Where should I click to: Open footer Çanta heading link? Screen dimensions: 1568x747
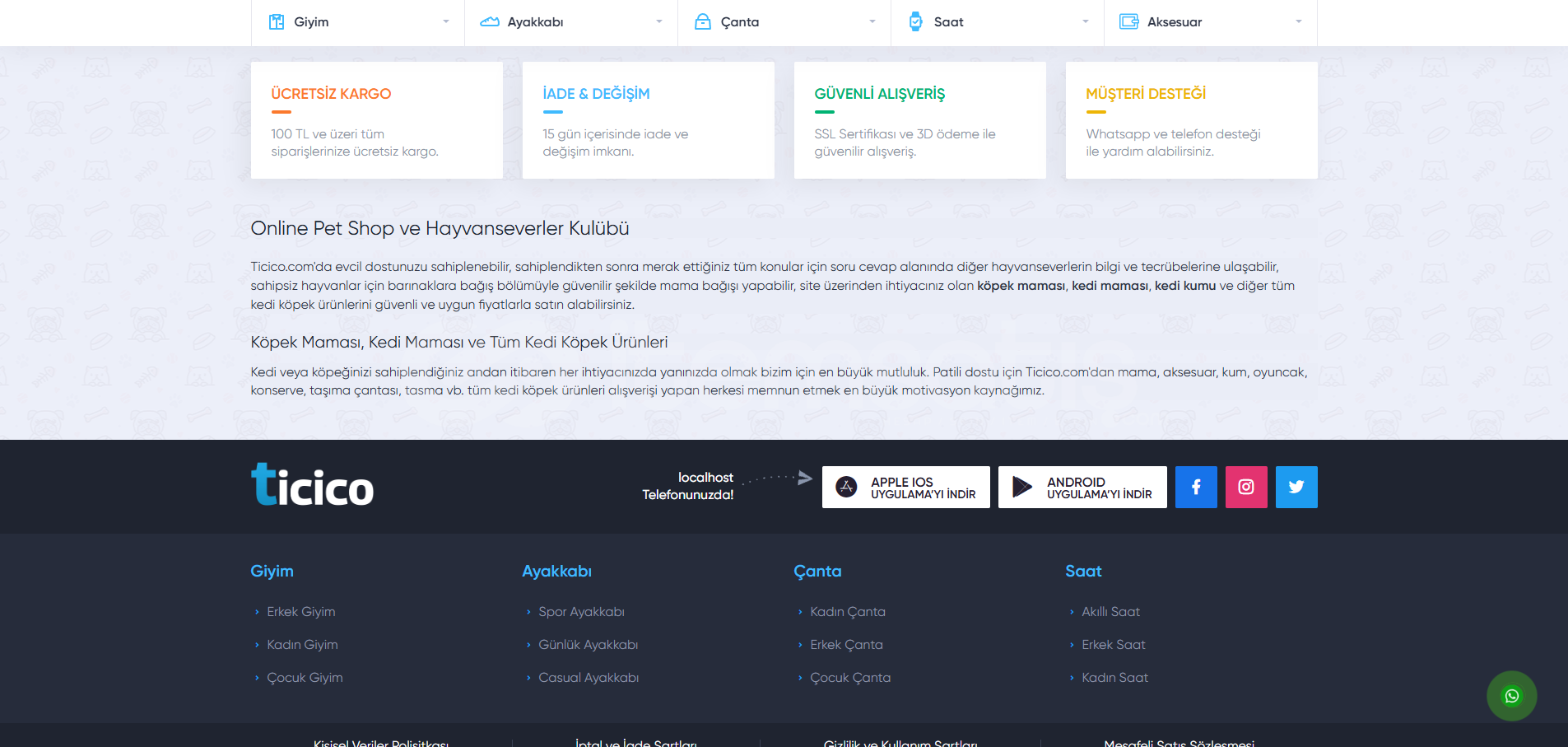(817, 572)
